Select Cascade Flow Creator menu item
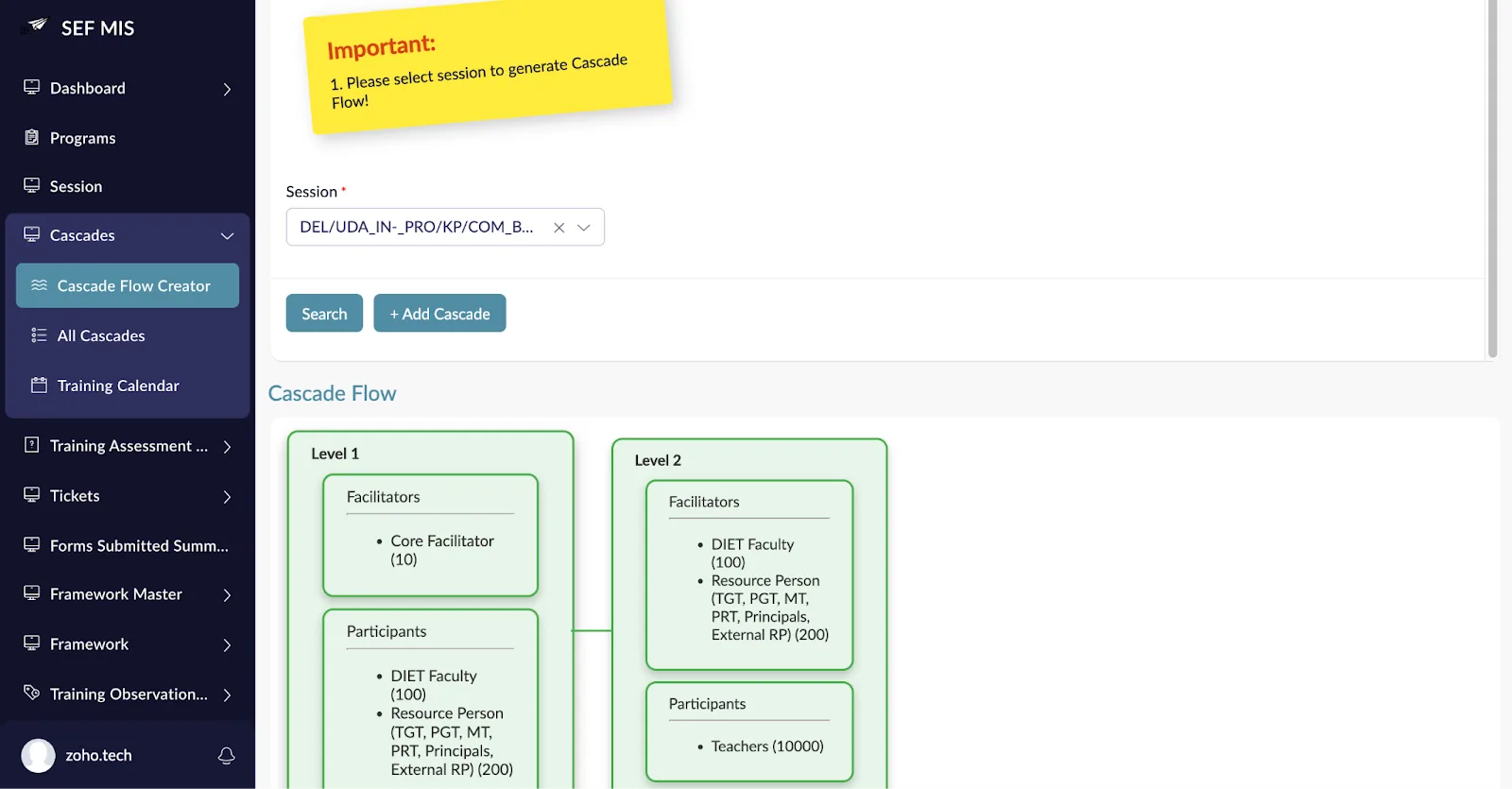Image resolution: width=1512 pixels, height=789 pixels. 128,285
